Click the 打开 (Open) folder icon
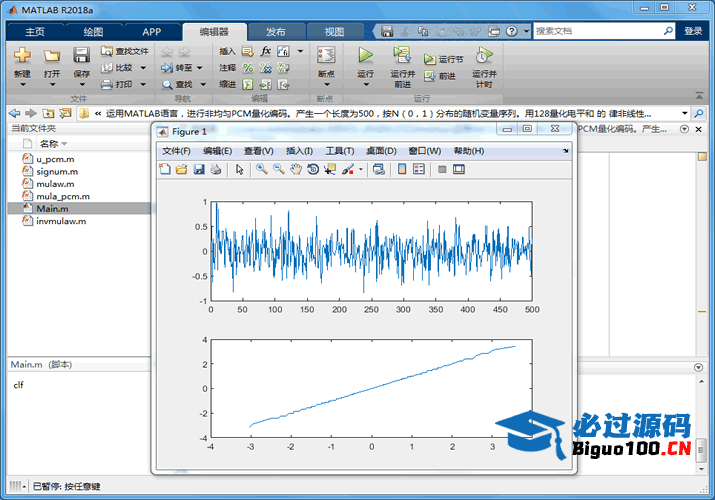Image resolution: width=715 pixels, height=500 pixels. point(52,56)
